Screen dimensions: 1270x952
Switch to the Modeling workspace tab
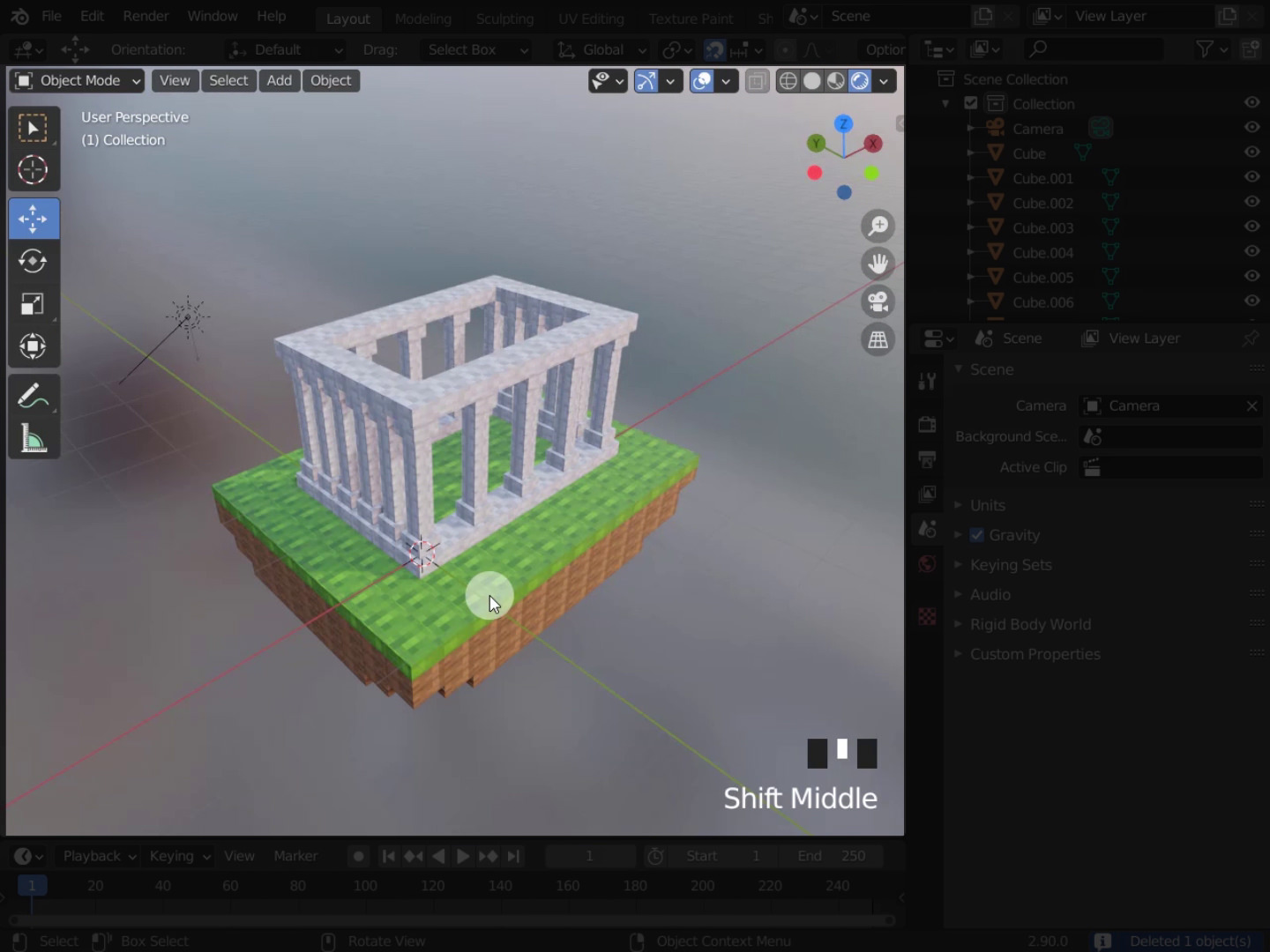(422, 19)
